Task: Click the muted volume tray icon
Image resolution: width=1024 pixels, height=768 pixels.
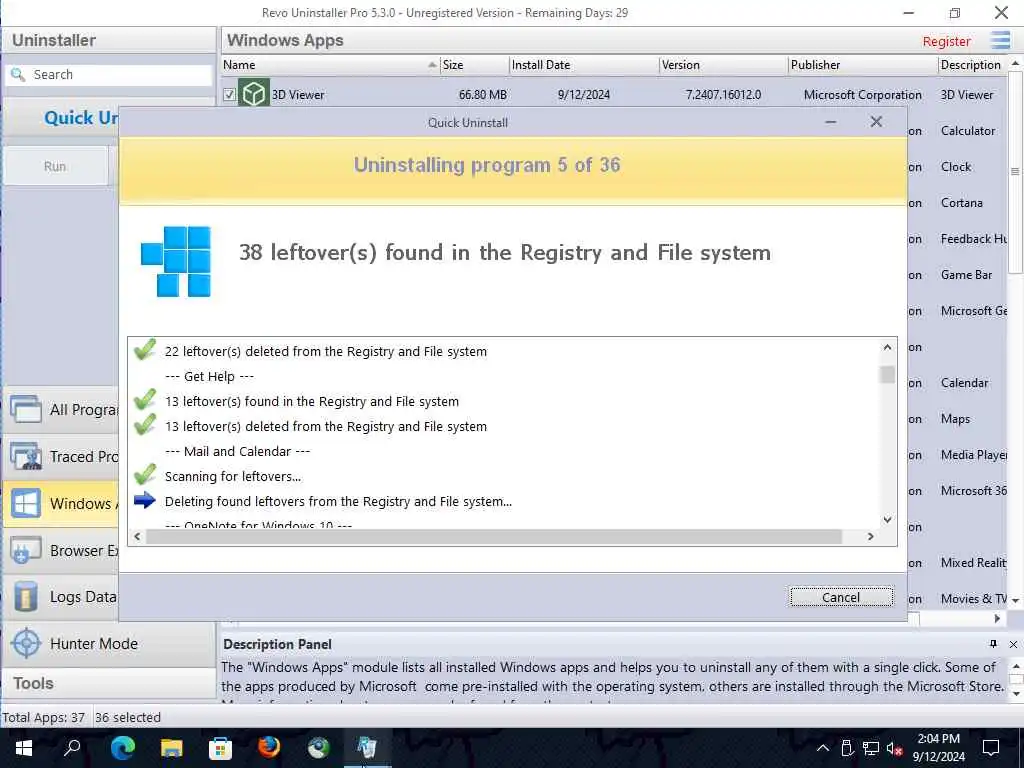Action: click(895, 748)
